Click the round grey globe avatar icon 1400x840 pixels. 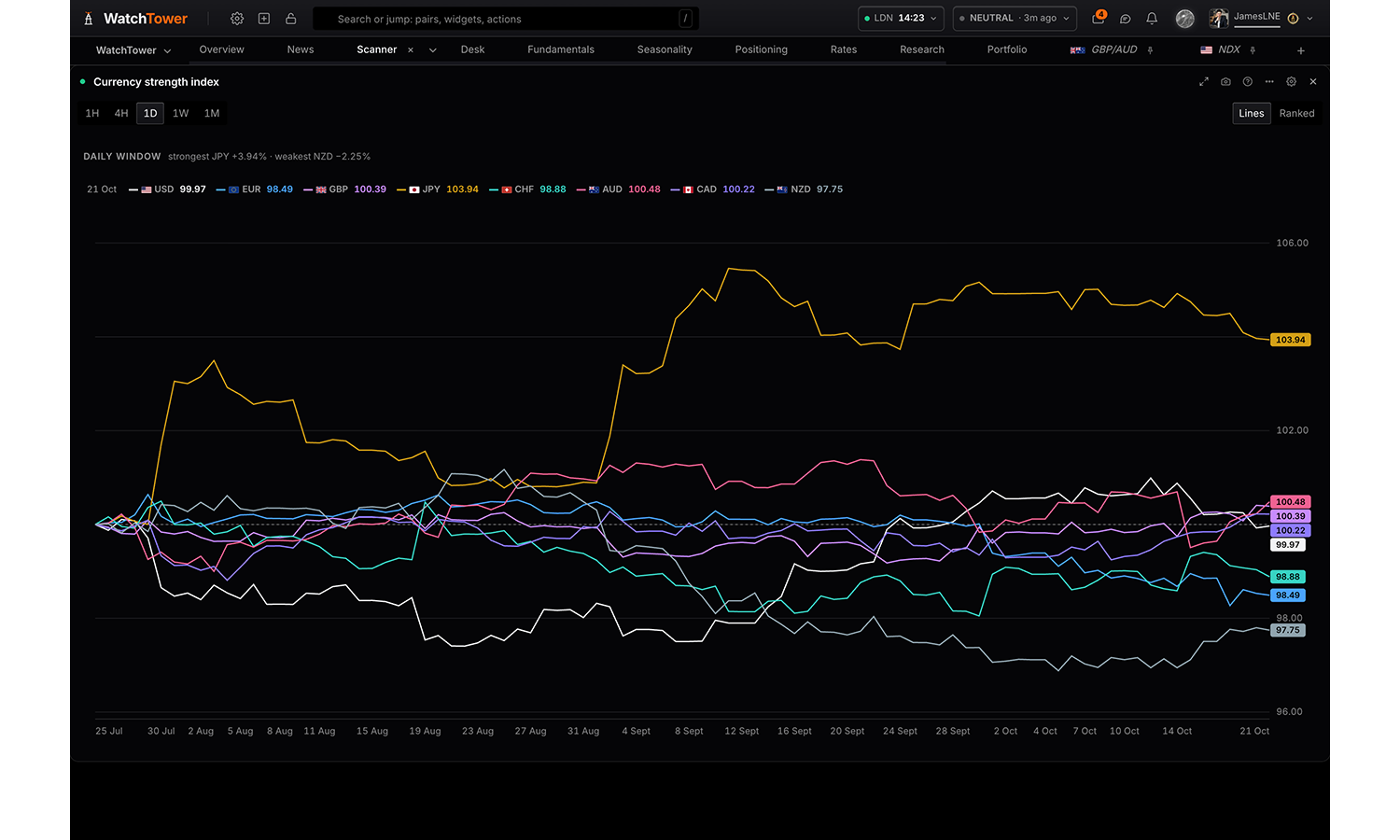[x=1185, y=19]
